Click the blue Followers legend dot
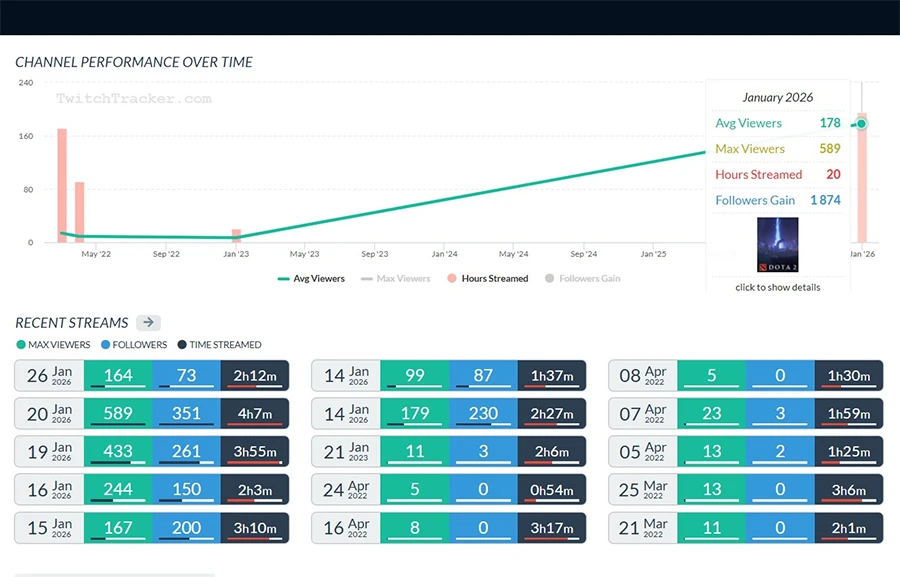Image resolution: width=900 pixels, height=577 pixels. (105, 345)
